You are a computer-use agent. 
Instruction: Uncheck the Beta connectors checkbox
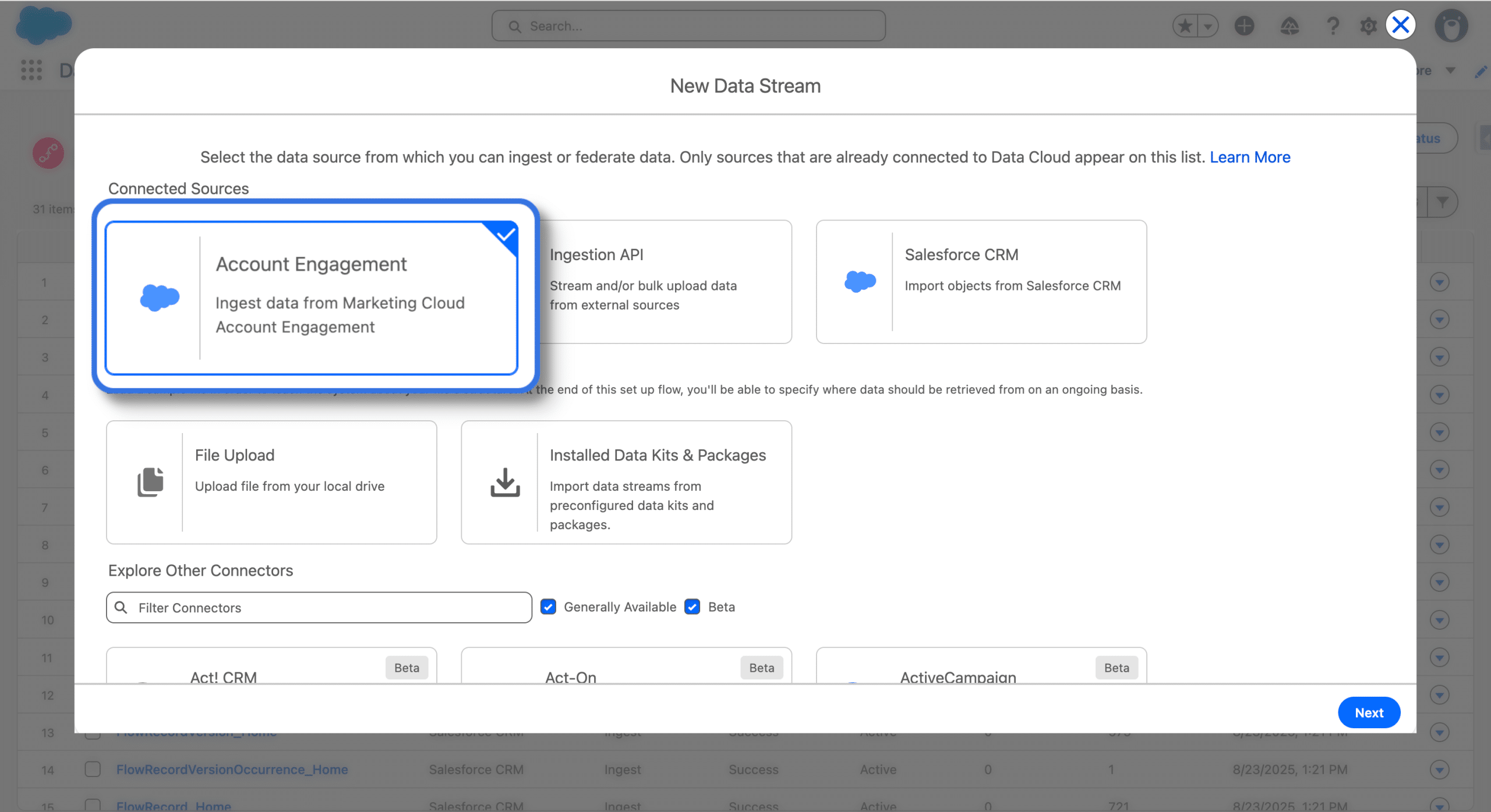[x=692, y=607]
